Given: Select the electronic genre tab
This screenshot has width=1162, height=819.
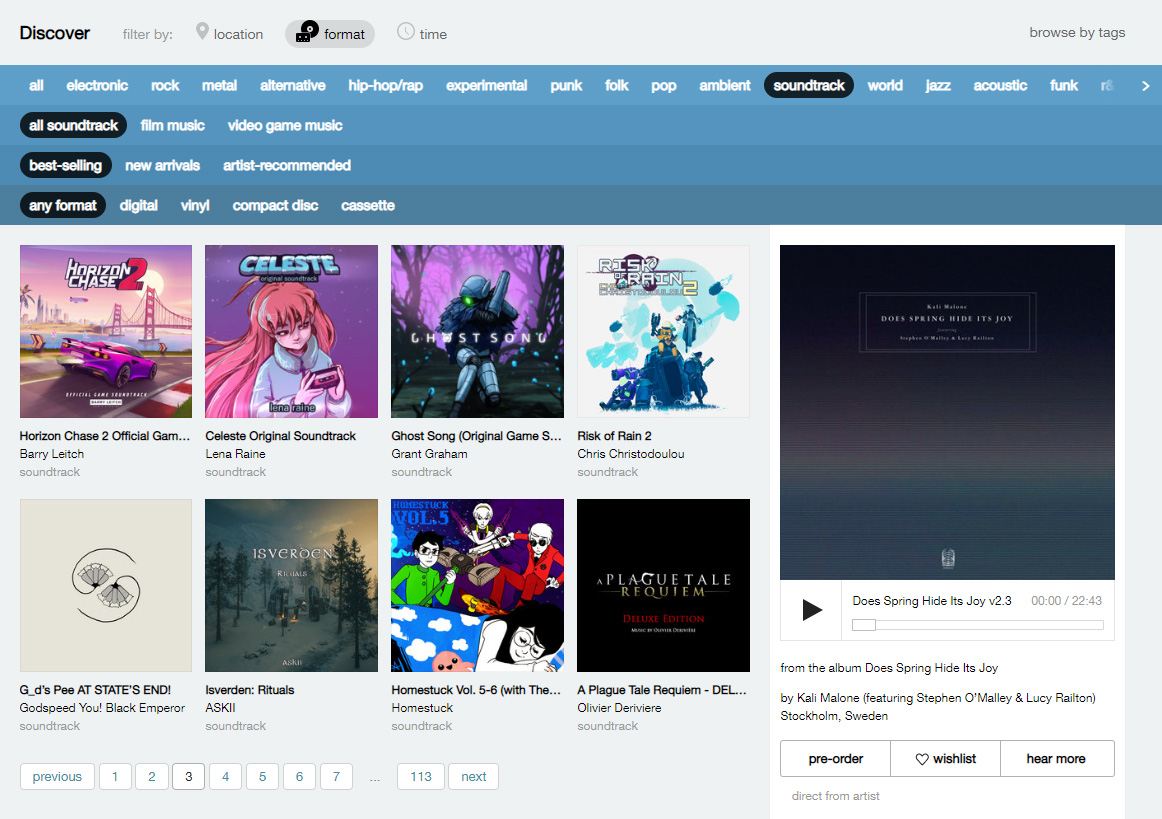Looking at the screenshot, I should (x=97, y=86).
